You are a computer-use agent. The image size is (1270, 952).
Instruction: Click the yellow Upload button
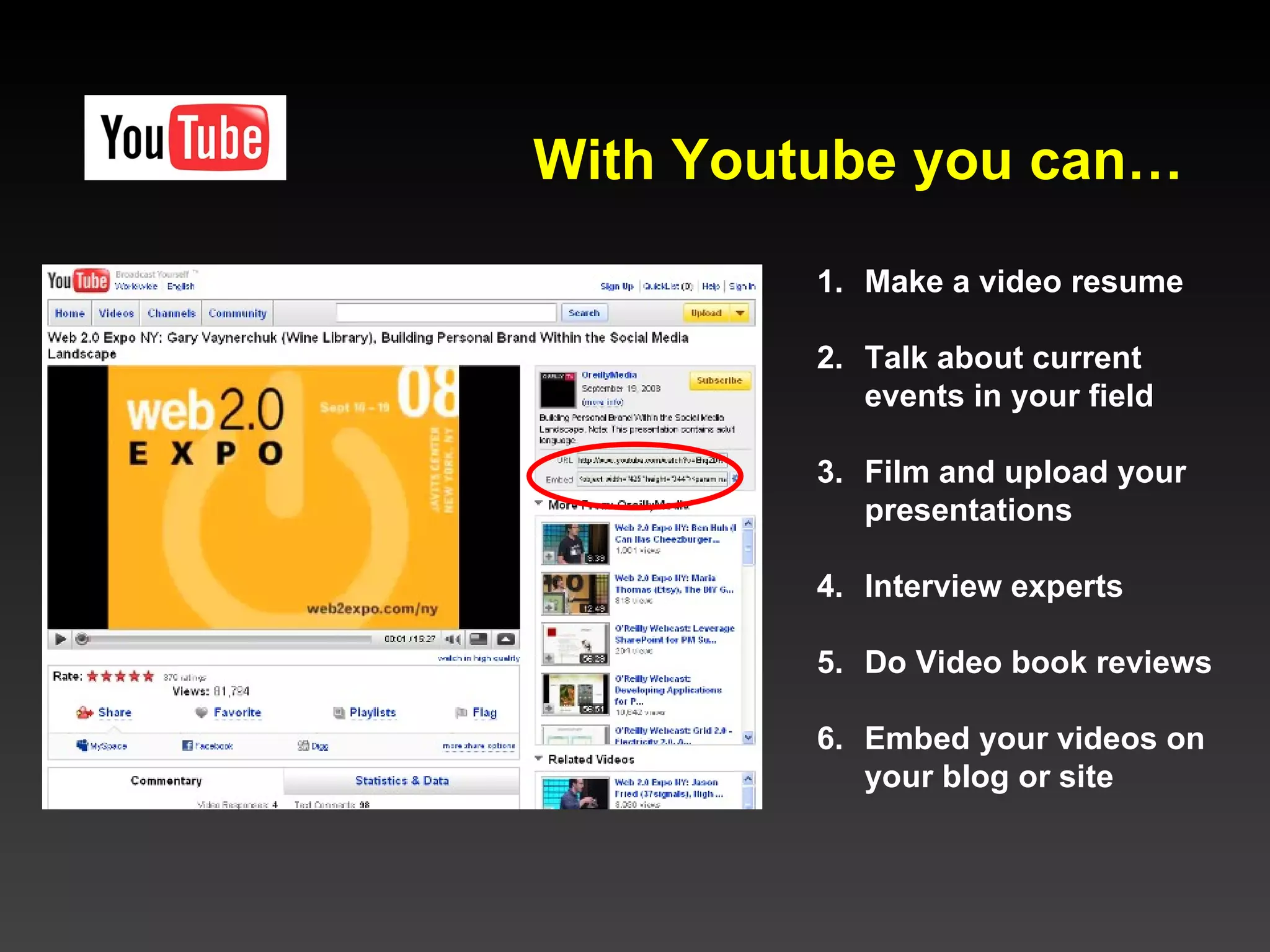(706, 313)
